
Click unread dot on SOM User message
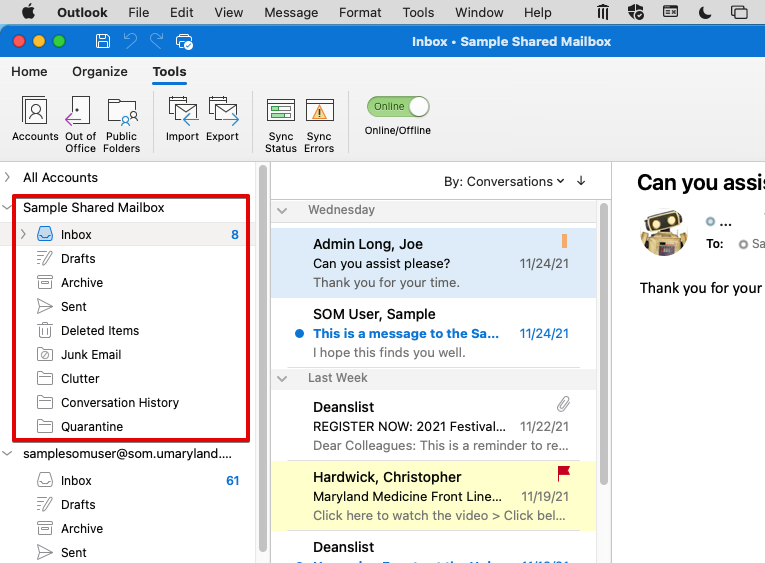click(x=299, y=334)
